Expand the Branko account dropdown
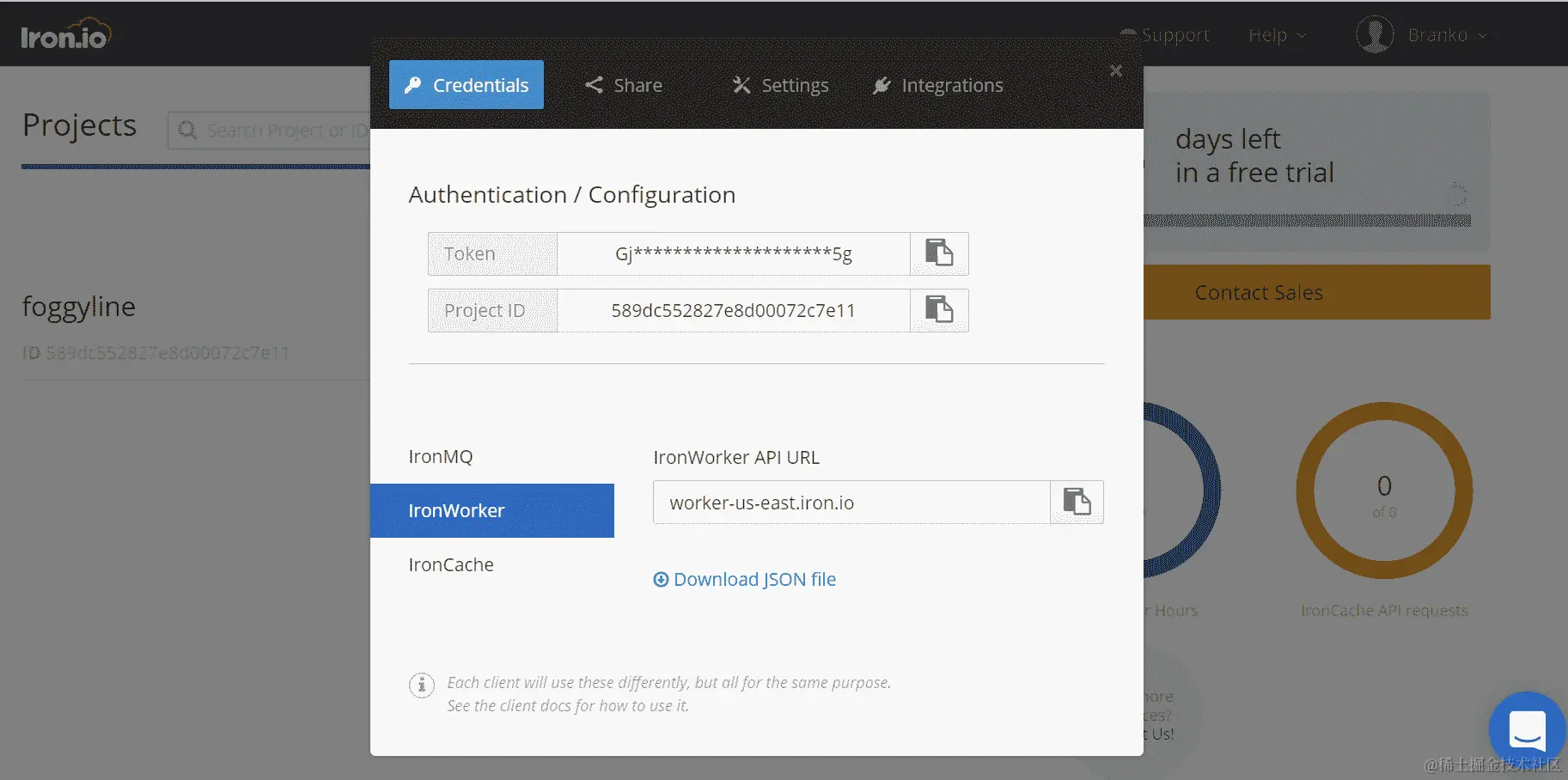Viewport: 1568px width, 780px height. [1448, 35]
